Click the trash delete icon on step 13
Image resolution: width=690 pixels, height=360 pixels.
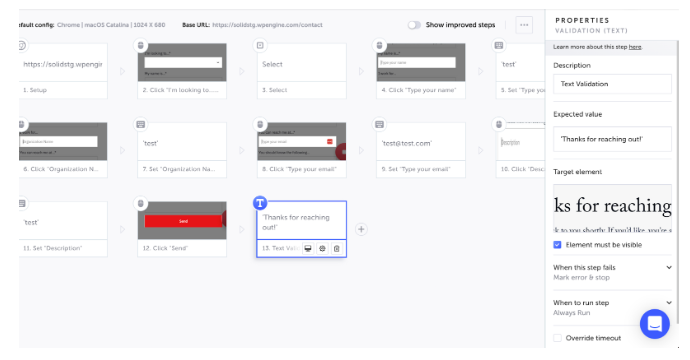point(337,249)
